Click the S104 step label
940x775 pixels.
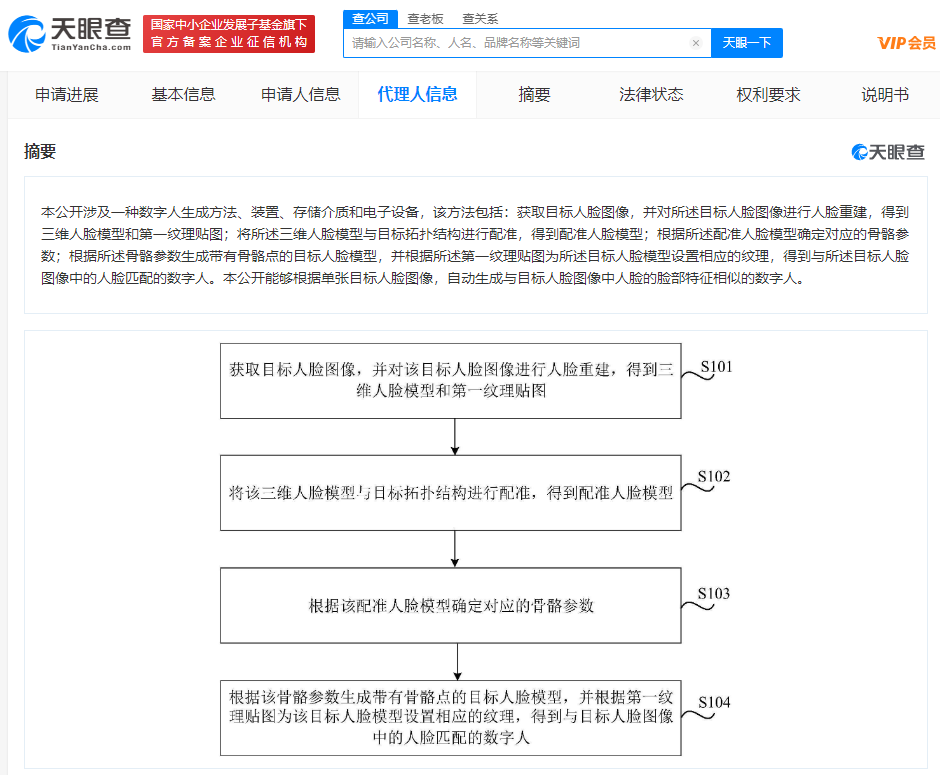coord(714,702)
